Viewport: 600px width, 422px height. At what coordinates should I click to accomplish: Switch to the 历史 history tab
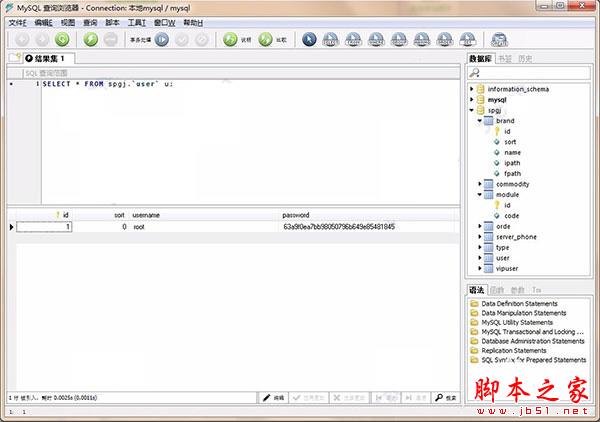coord(525,59)
